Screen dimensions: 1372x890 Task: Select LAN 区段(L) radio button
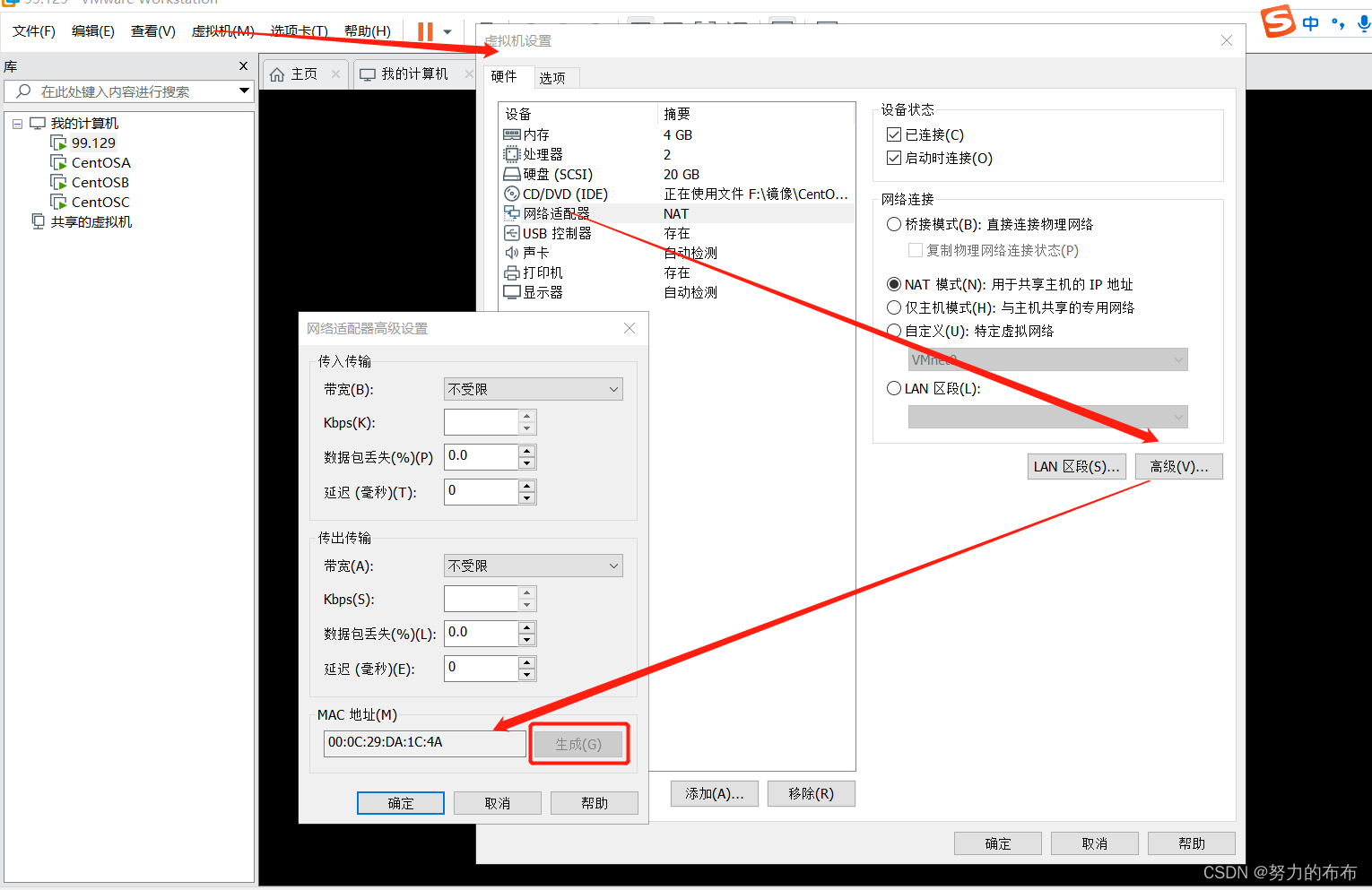tap(894, 388)
